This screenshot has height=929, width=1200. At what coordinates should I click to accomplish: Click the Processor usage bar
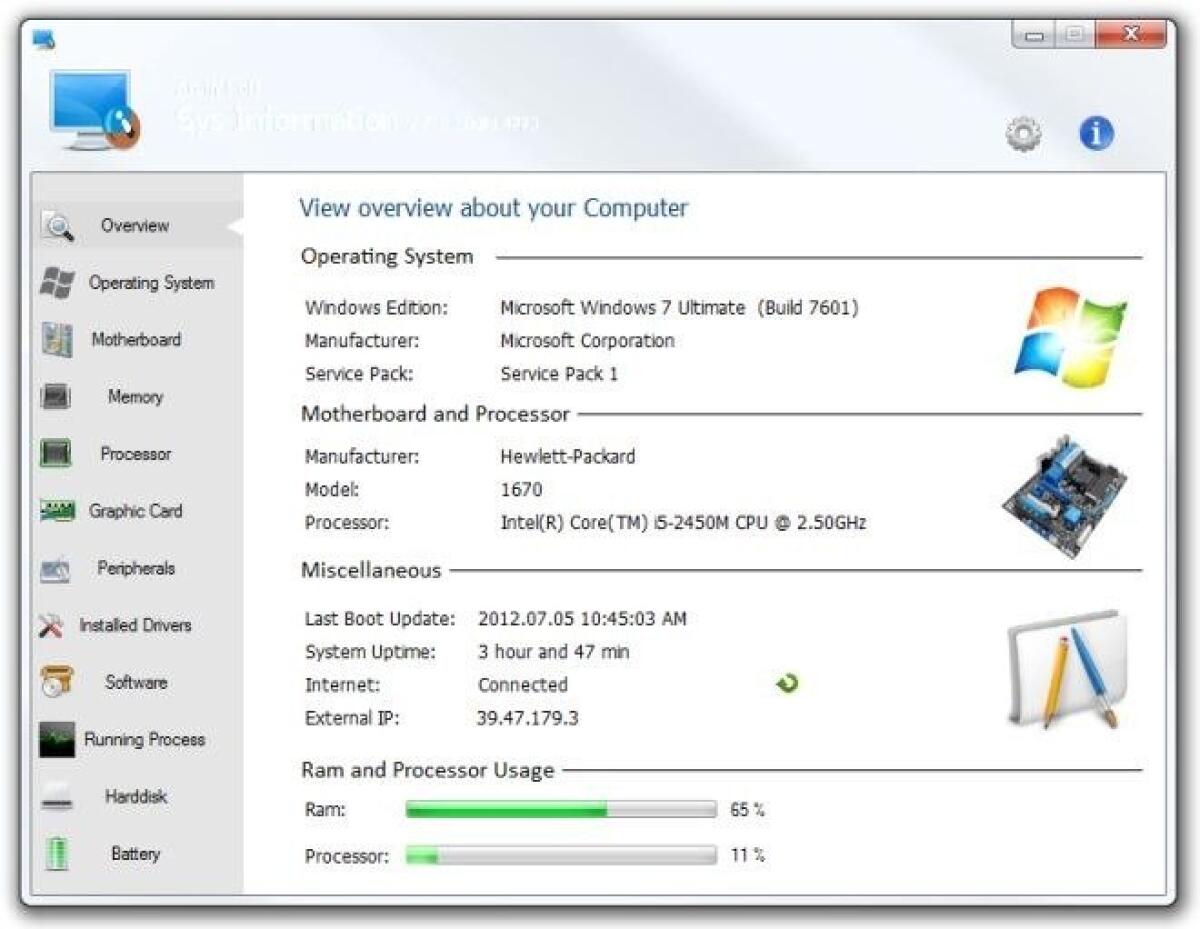click(558, 856)
